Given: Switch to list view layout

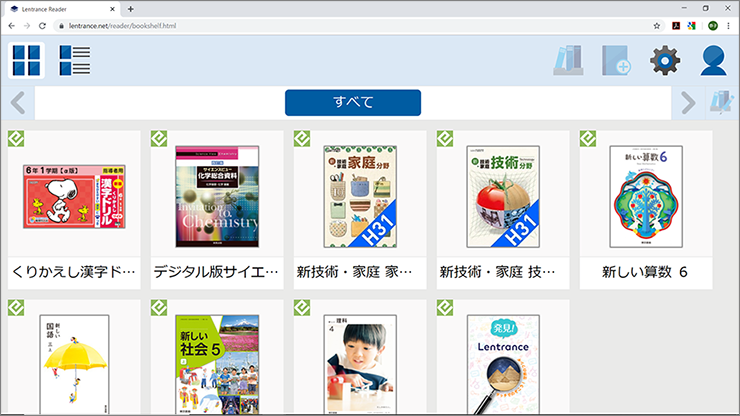Looking at the screenshot, I should point(75,60).
